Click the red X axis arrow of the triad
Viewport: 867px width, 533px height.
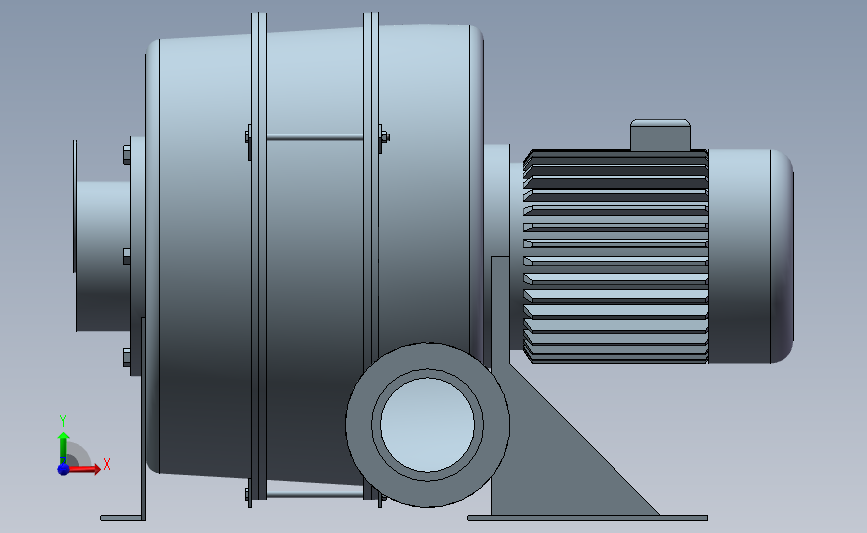click(85, 469)
